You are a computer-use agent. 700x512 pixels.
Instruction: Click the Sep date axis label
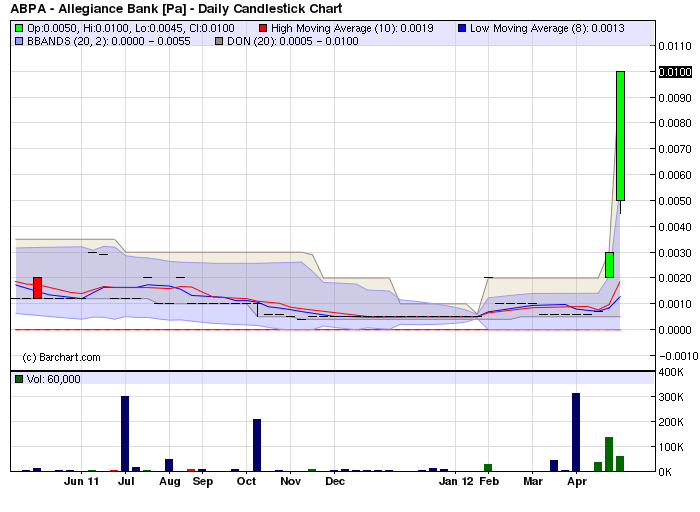click(203, 482)
